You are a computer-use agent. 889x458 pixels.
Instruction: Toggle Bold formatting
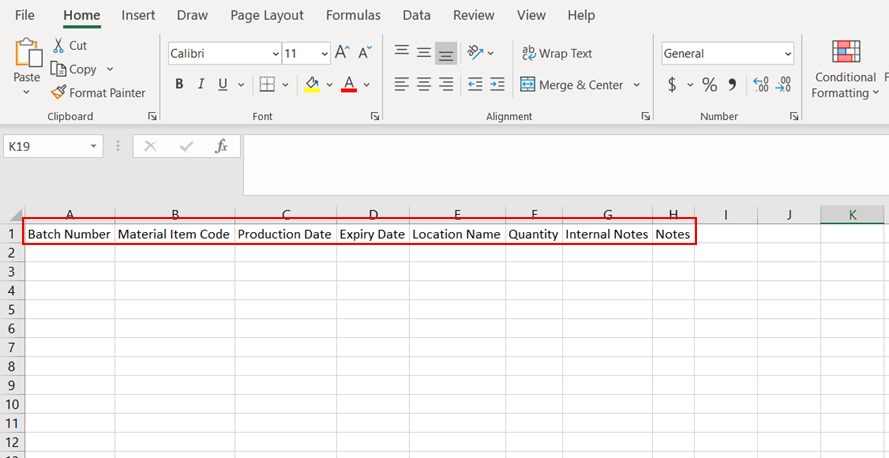pyautogui.click(x=179, y=85)
